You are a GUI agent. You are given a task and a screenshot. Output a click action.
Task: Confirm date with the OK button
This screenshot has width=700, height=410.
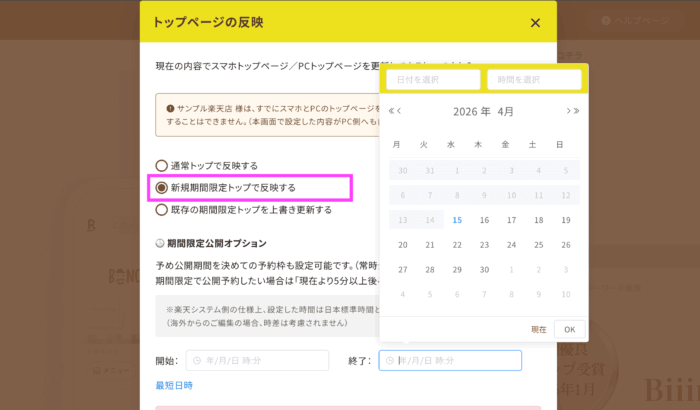(569, 329)
